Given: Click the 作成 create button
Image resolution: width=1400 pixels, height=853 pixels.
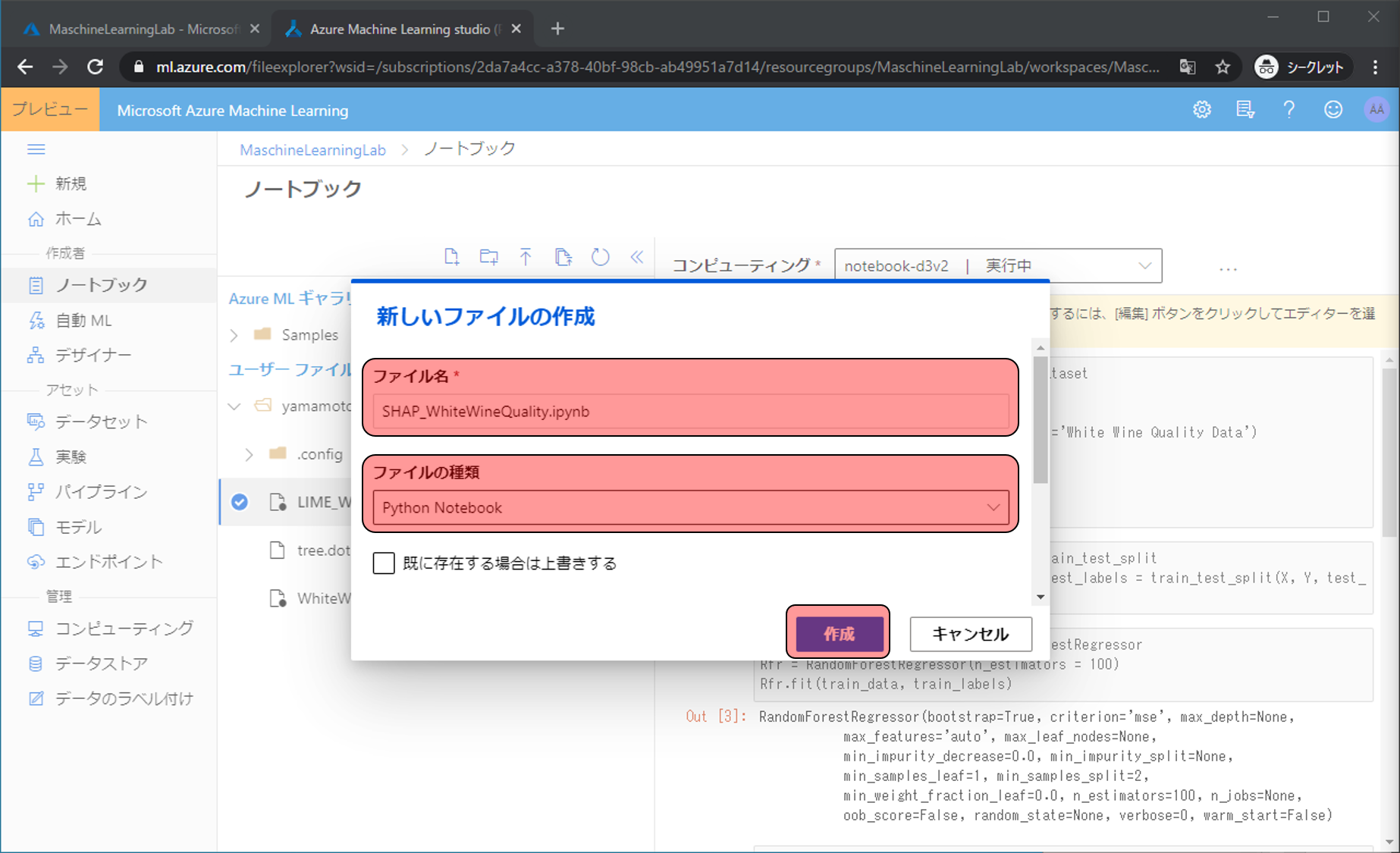Looking at the screenshot, I should (839, 634).
